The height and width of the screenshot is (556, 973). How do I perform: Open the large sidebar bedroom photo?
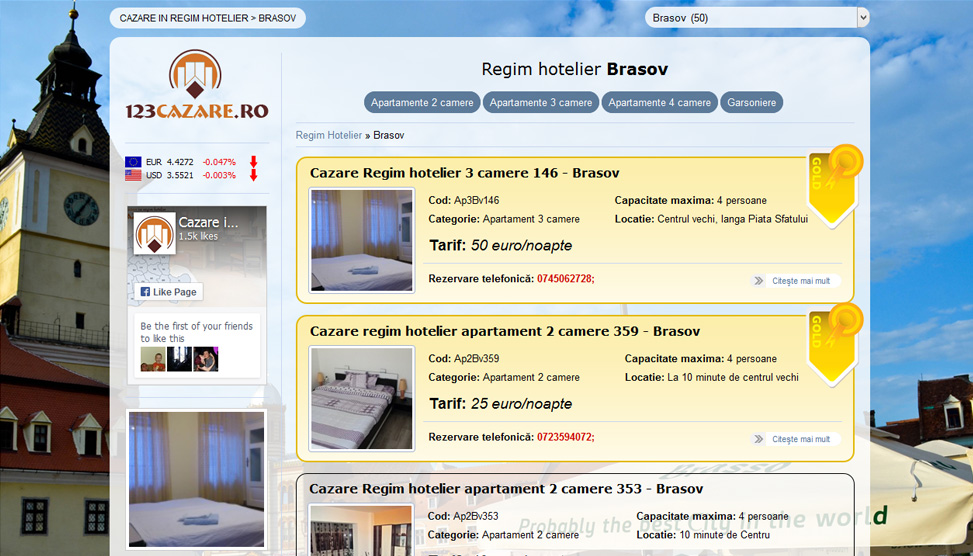197,479
